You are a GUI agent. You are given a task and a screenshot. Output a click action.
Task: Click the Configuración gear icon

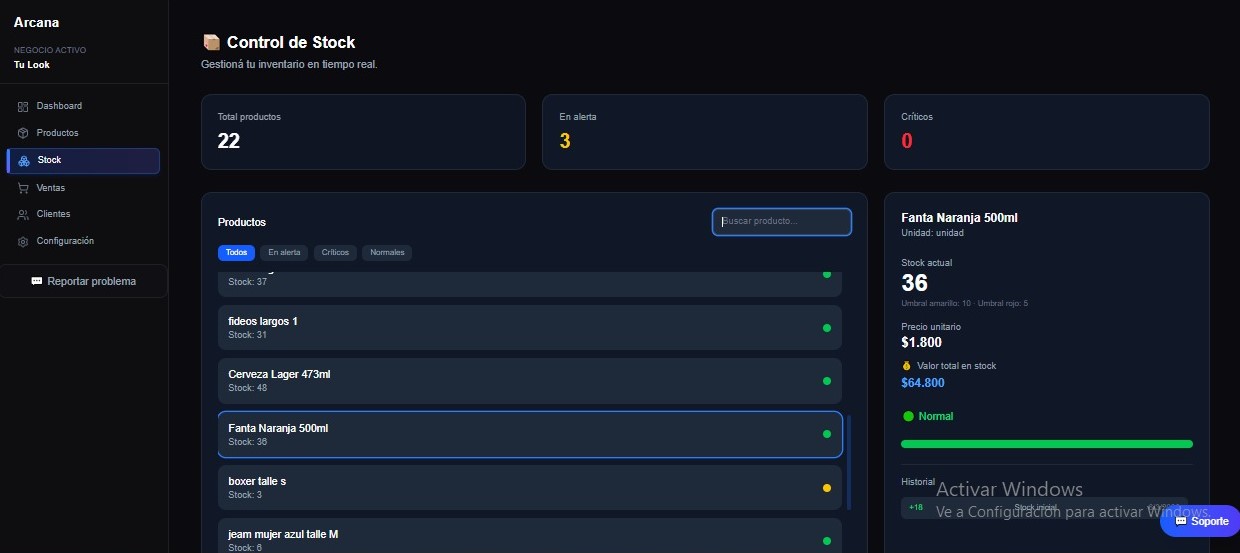(x=23, y=242)
